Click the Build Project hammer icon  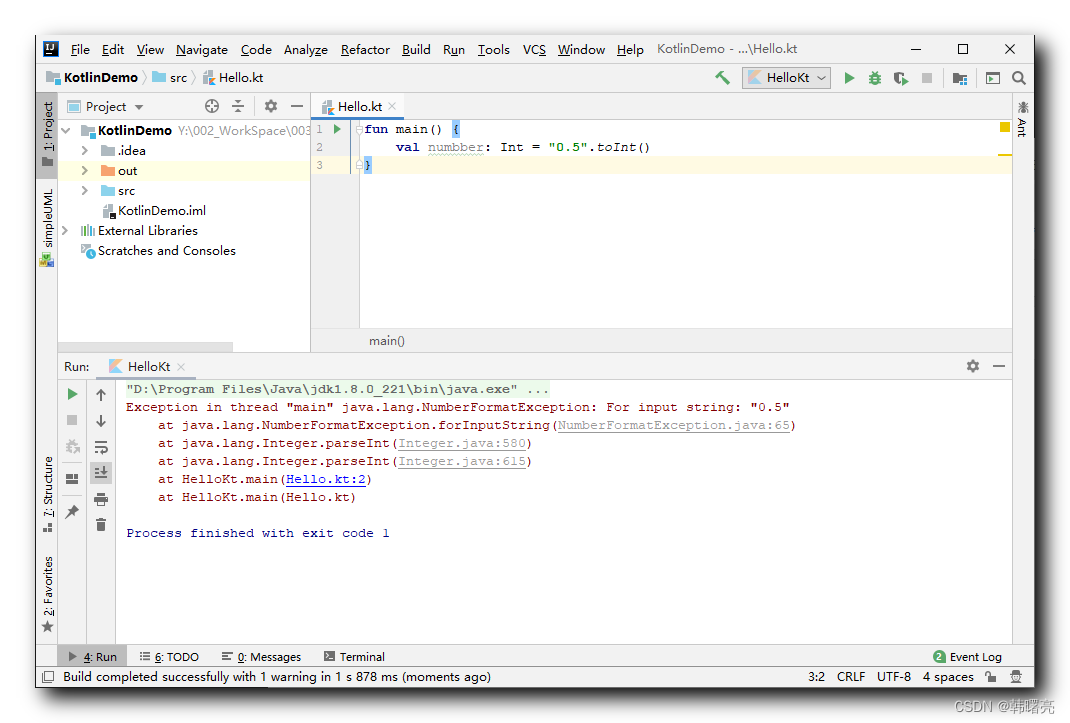click(722, 78)
